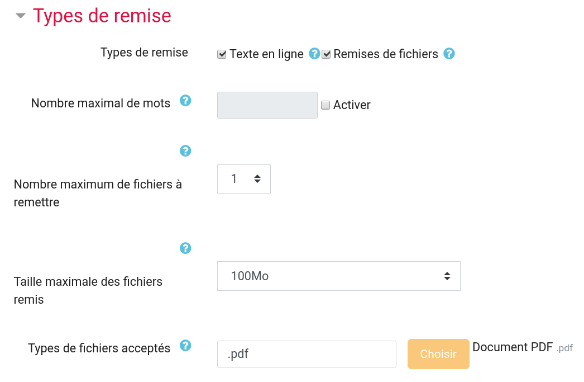Click the Activer label text
Screen dimensions: 584x382
coord(352,105)
